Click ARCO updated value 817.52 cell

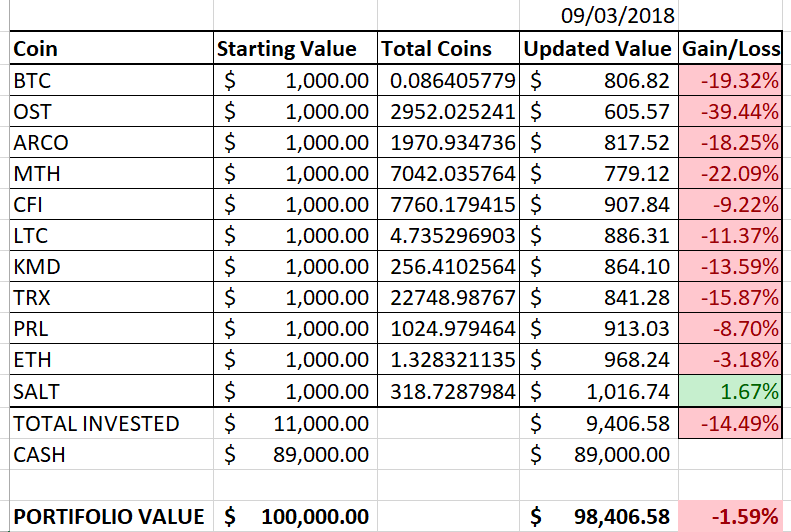coord(598,142)
